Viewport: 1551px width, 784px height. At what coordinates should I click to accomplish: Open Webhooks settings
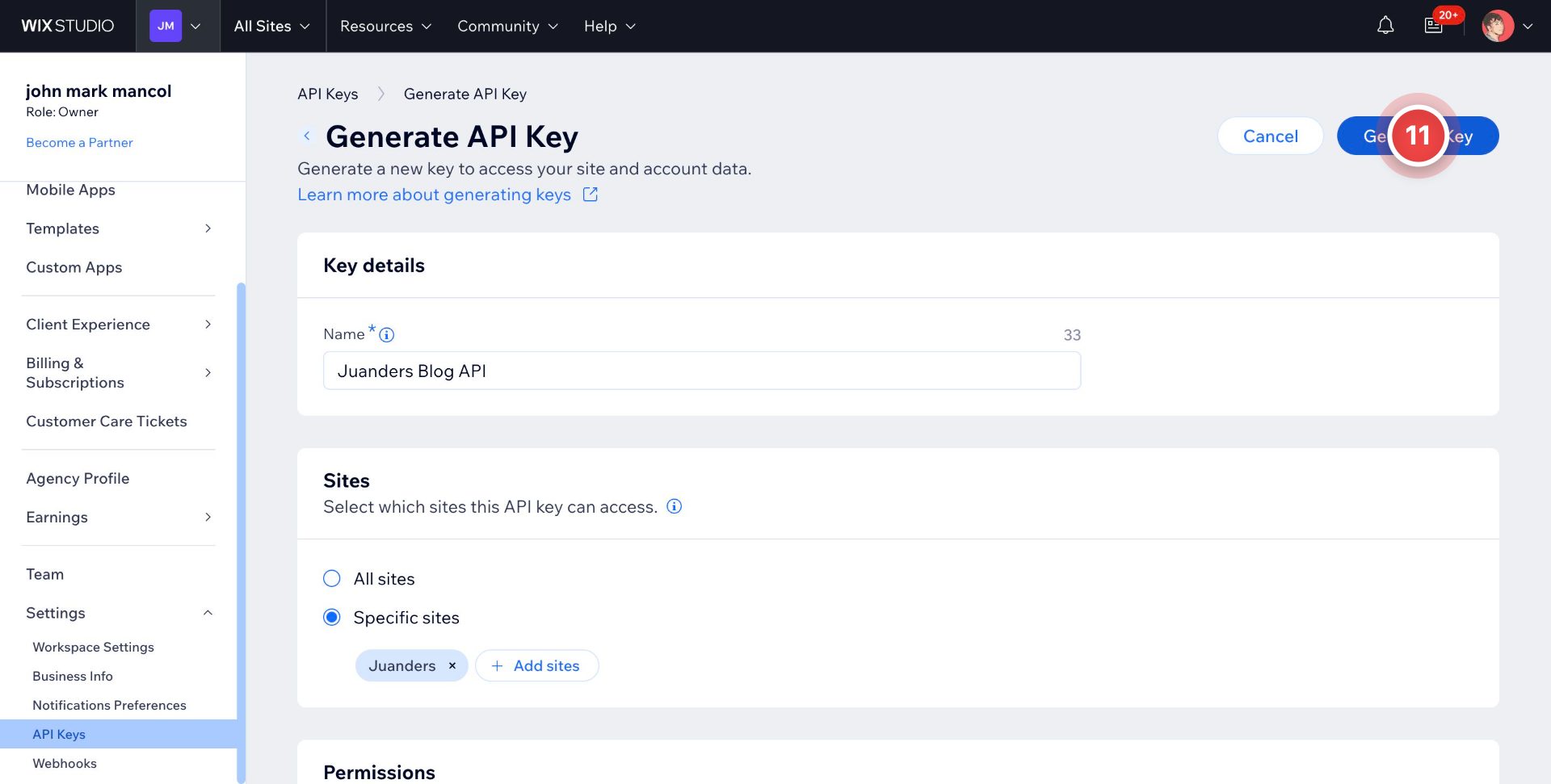point(65,763)
